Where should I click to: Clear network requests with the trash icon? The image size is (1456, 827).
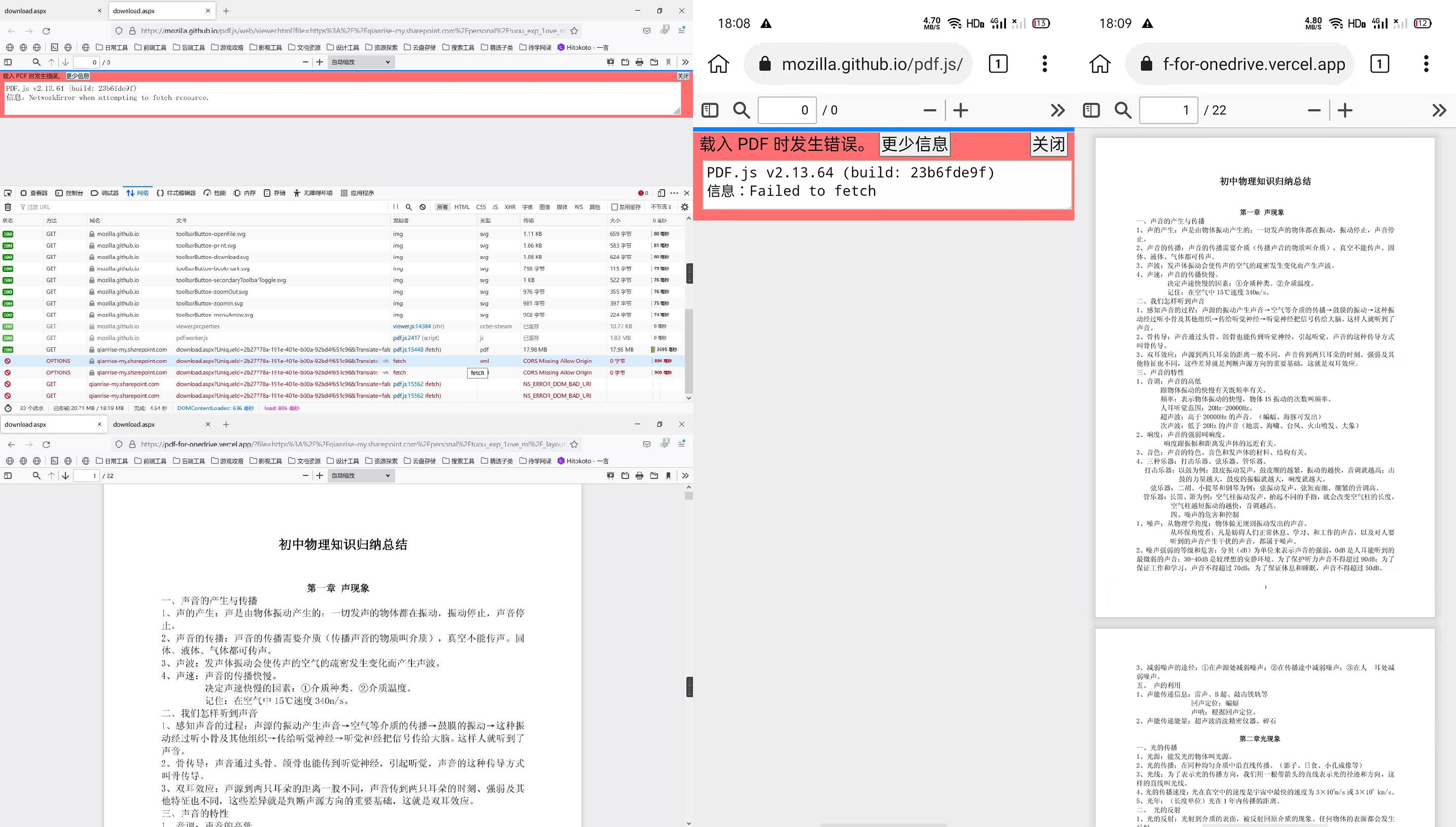[8, 207]
